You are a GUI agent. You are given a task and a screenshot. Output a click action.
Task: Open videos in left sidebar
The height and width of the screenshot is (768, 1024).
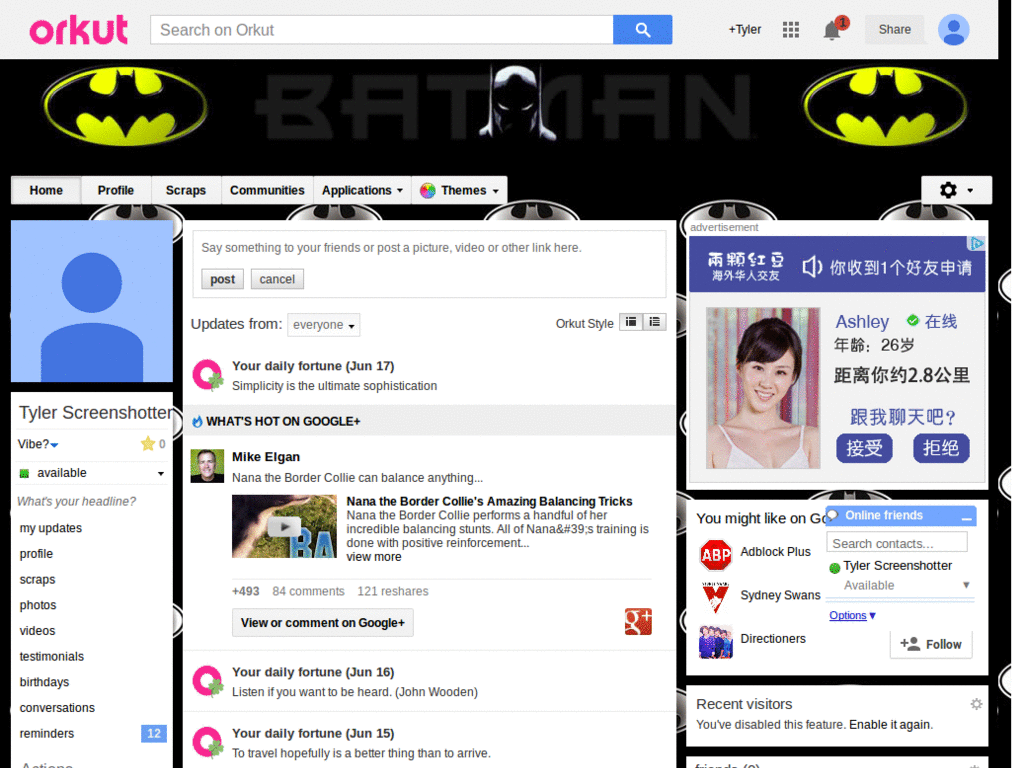37,631
